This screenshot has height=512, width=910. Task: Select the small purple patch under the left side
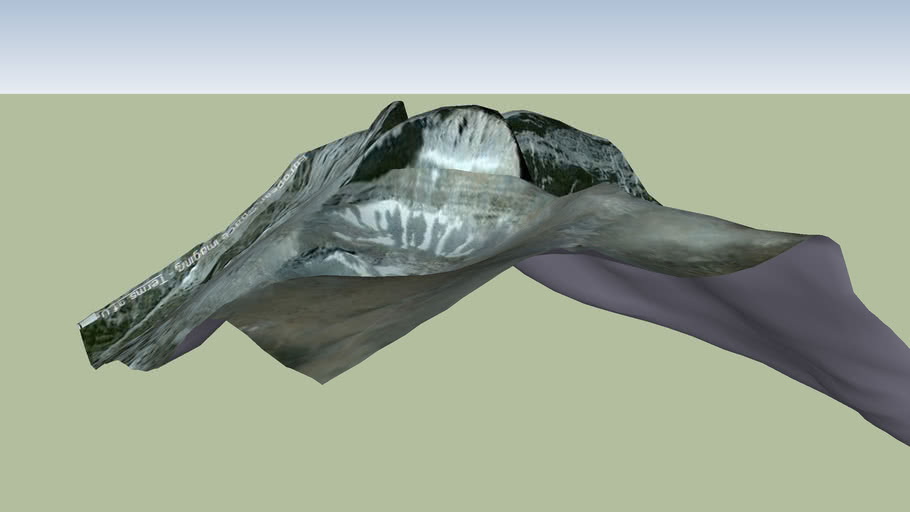coord(202,335)
